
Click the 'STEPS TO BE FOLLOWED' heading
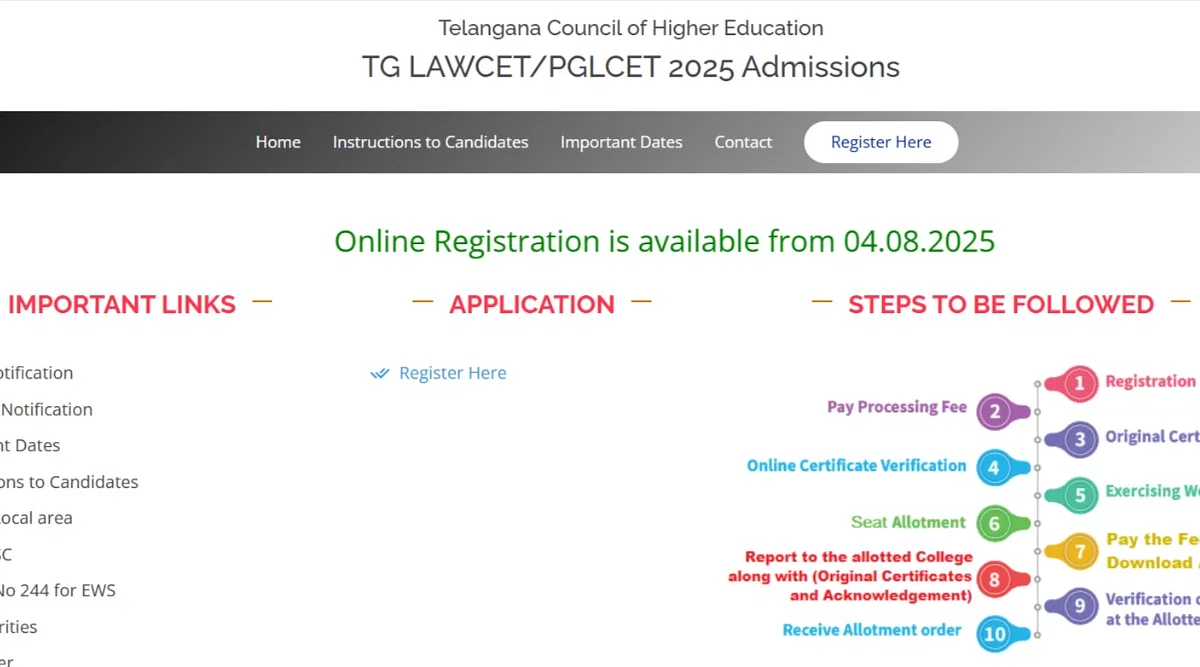pos(1001,304)
